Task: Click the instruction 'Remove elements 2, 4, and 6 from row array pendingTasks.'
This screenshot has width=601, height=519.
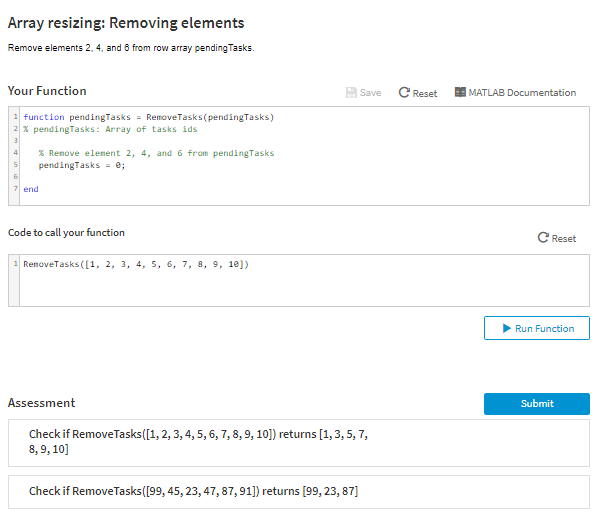Action: pos(131,48)
